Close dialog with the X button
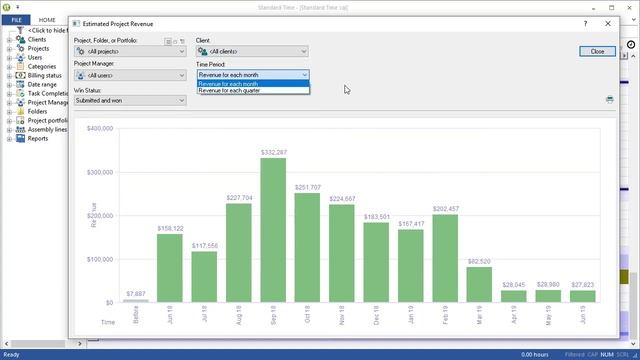The height and width of the screenshot is (360, 640). click(608, 24)
